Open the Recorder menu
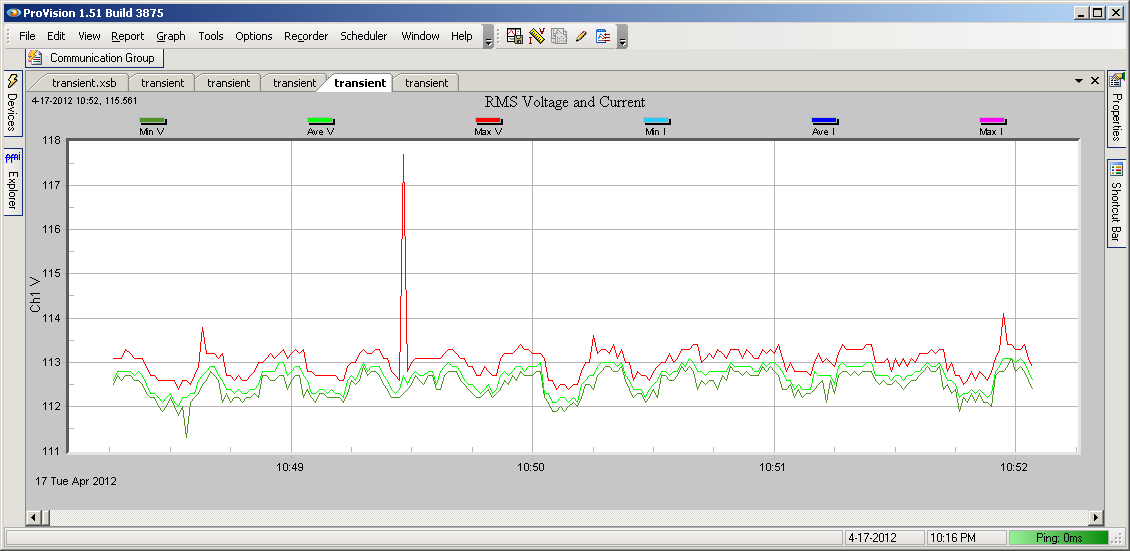 pyautogui.click(x=306, y=36)
